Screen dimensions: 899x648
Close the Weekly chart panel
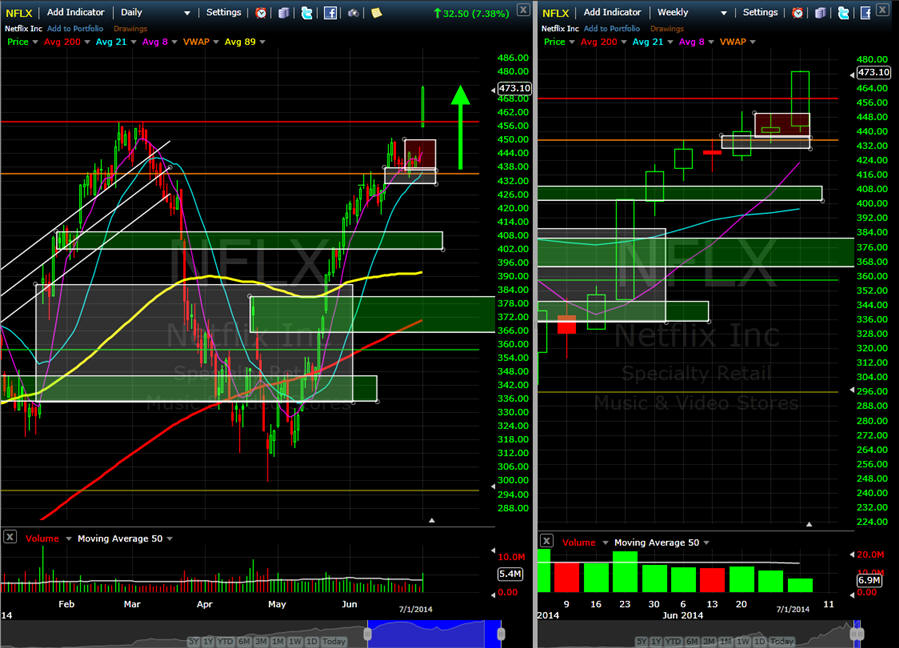tap(882, 10)
